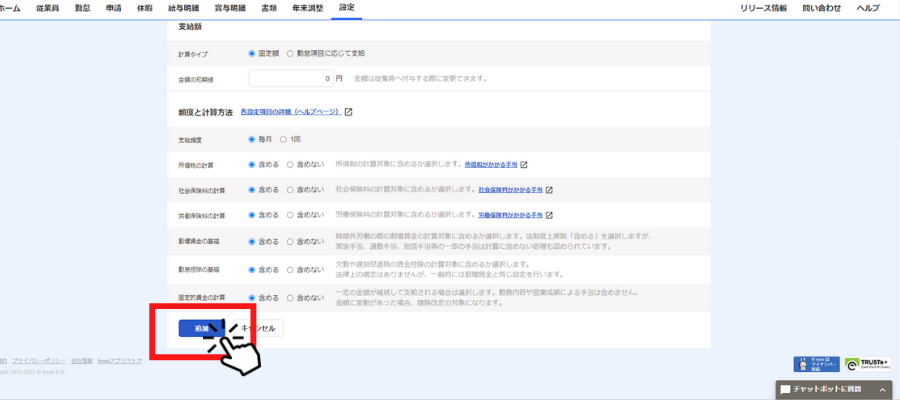Click external link icon after 労働保険料がかかる手当
Screen dimensions: 900x400
(549, 215)
